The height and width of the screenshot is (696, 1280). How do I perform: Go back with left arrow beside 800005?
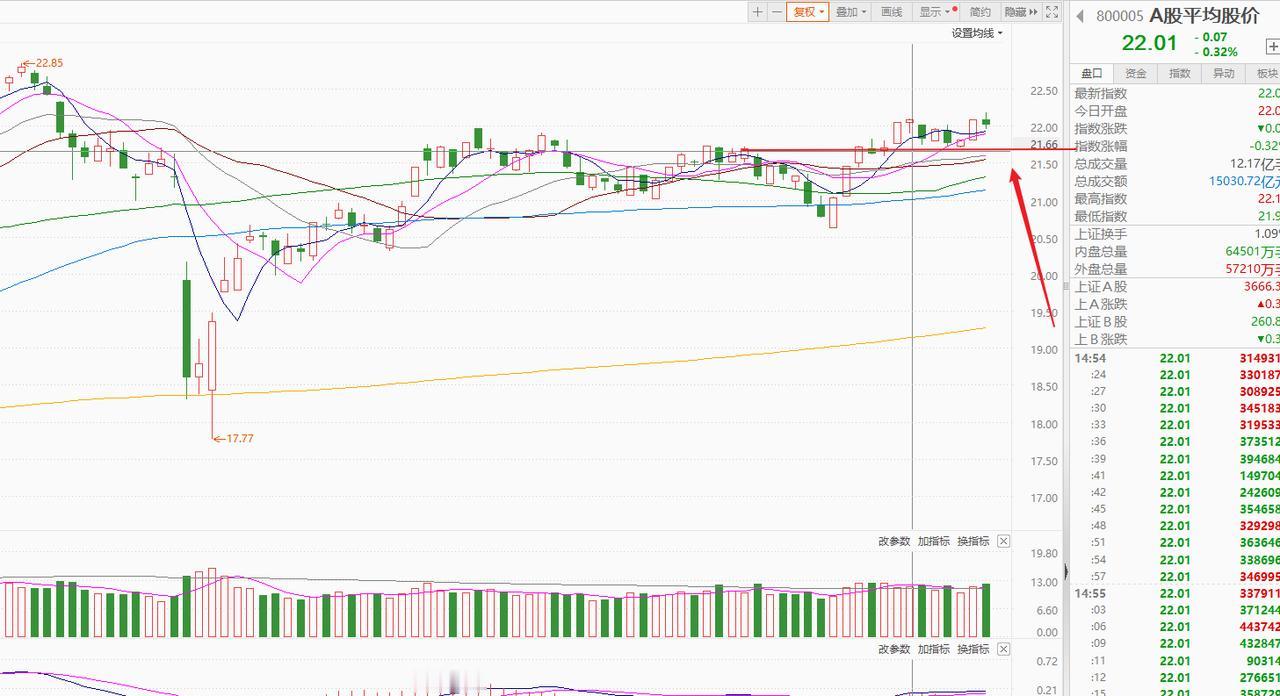1080,15
